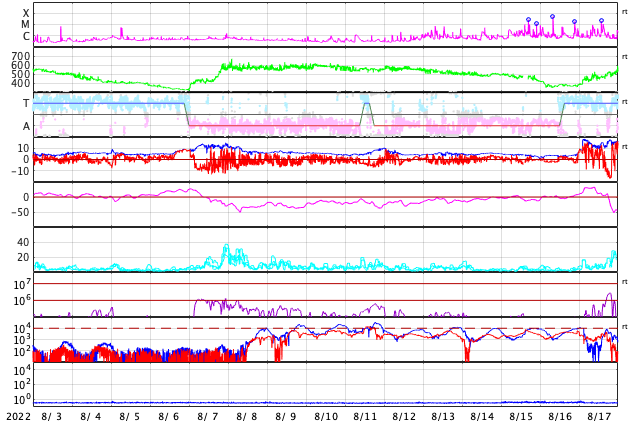Click the T sector axis label

[26, 103]
